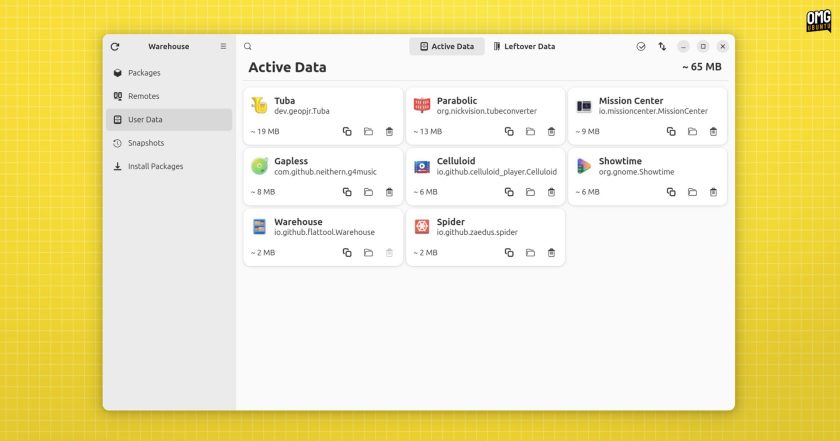Copy Tuba data path
Viewport: 840px width, 441px height.
[x=347, y=131]
